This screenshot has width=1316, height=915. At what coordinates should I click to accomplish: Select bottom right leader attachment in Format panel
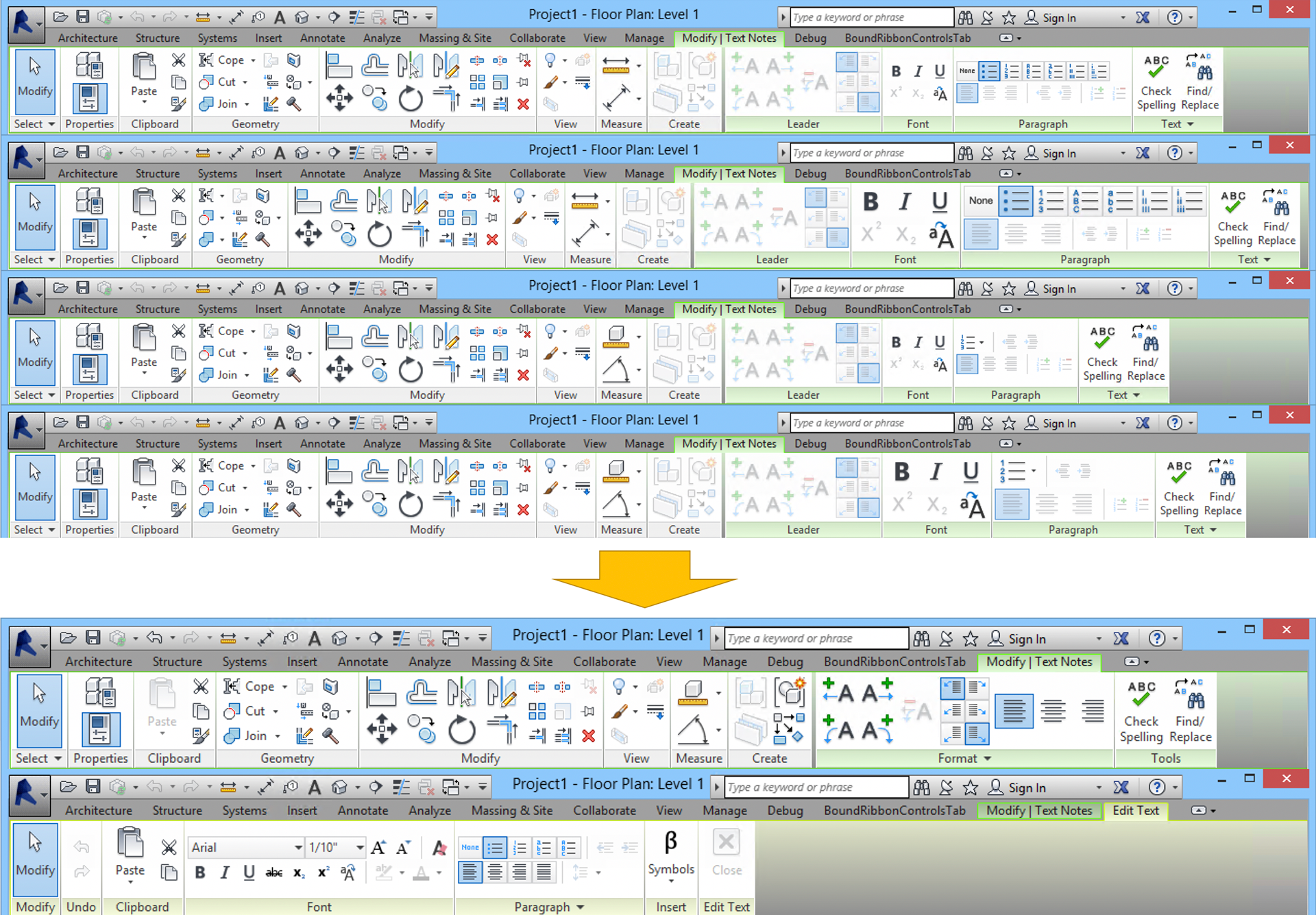point(977,734)
